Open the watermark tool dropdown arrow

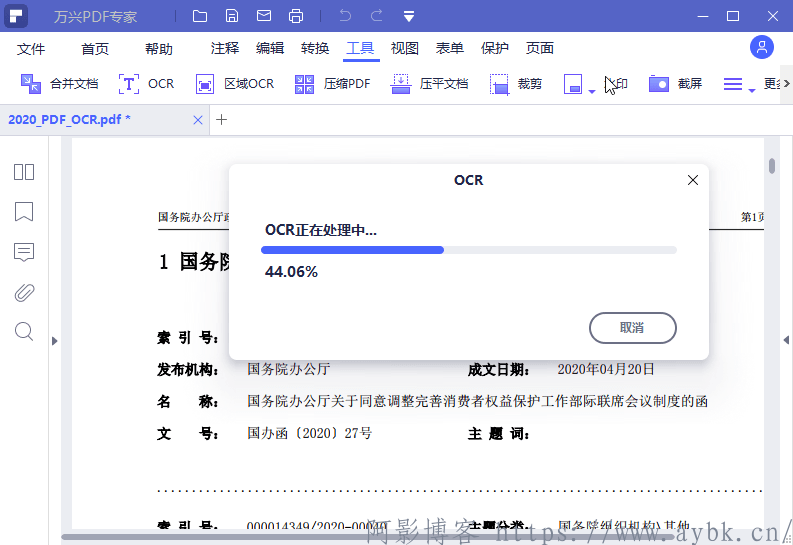[592, 92]
